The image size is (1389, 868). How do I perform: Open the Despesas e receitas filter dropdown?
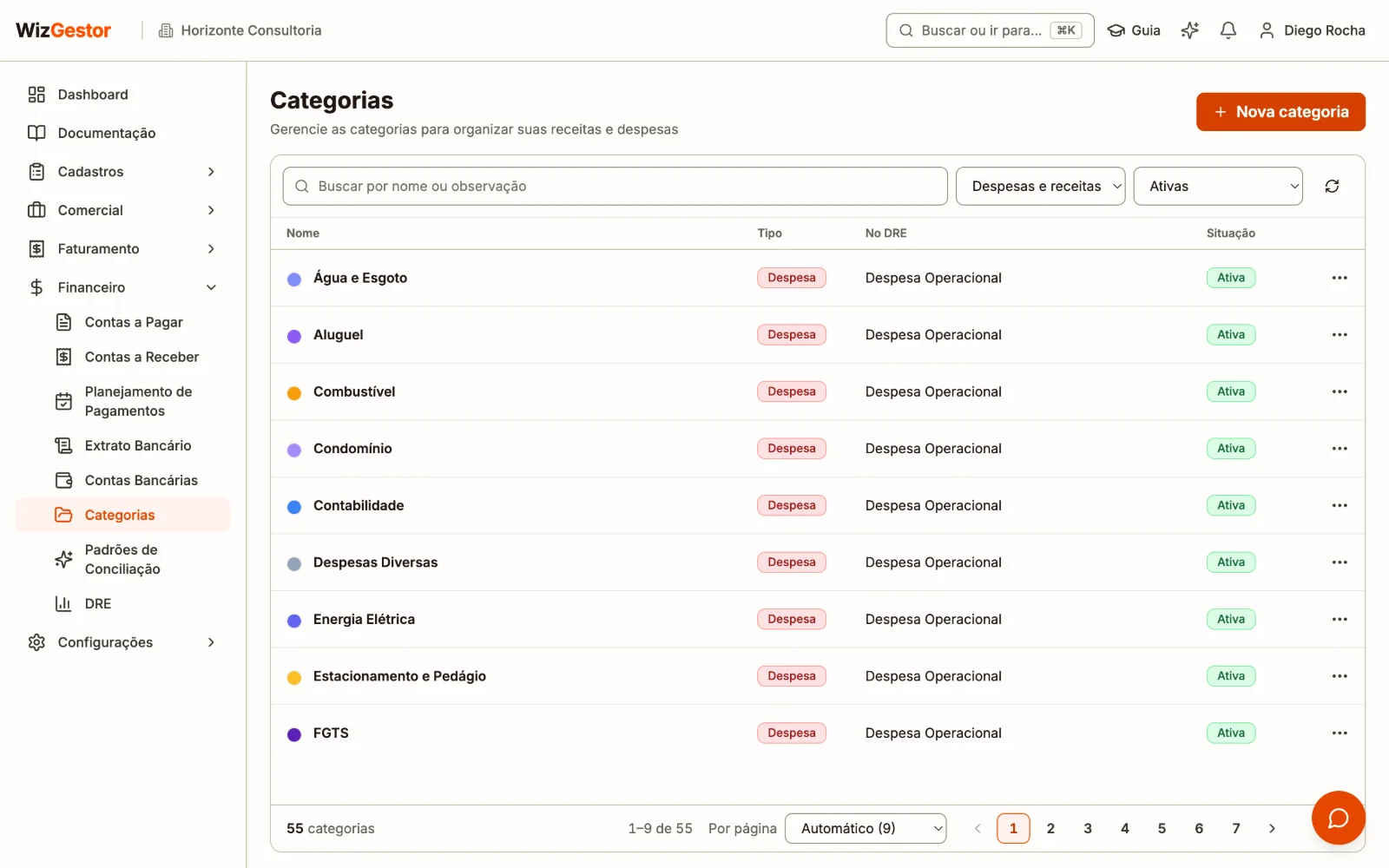pyautogui.click(x=1040, y=186)
